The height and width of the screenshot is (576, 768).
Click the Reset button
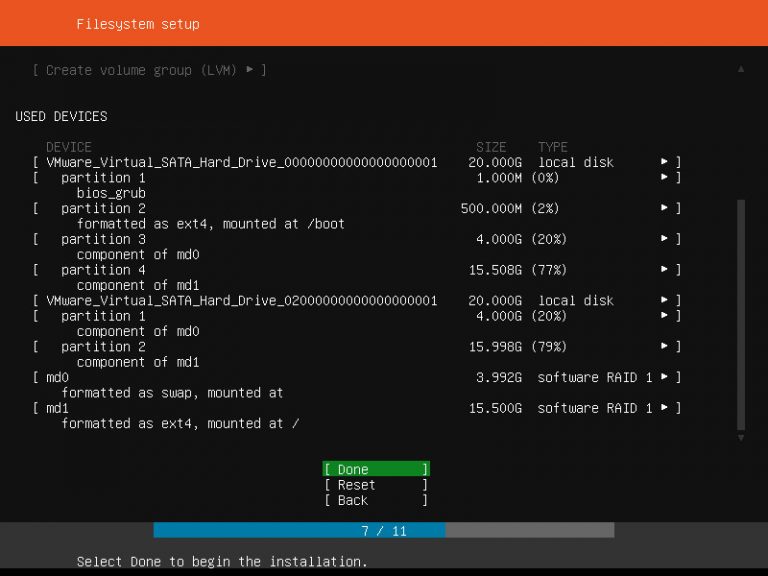(x=376, y=485)
